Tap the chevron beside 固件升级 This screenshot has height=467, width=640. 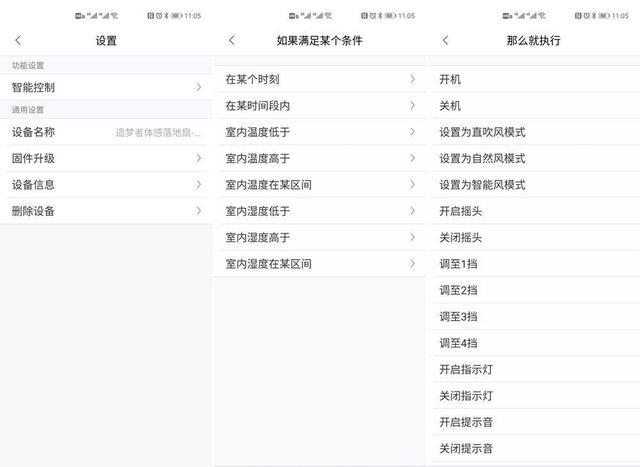199,158
